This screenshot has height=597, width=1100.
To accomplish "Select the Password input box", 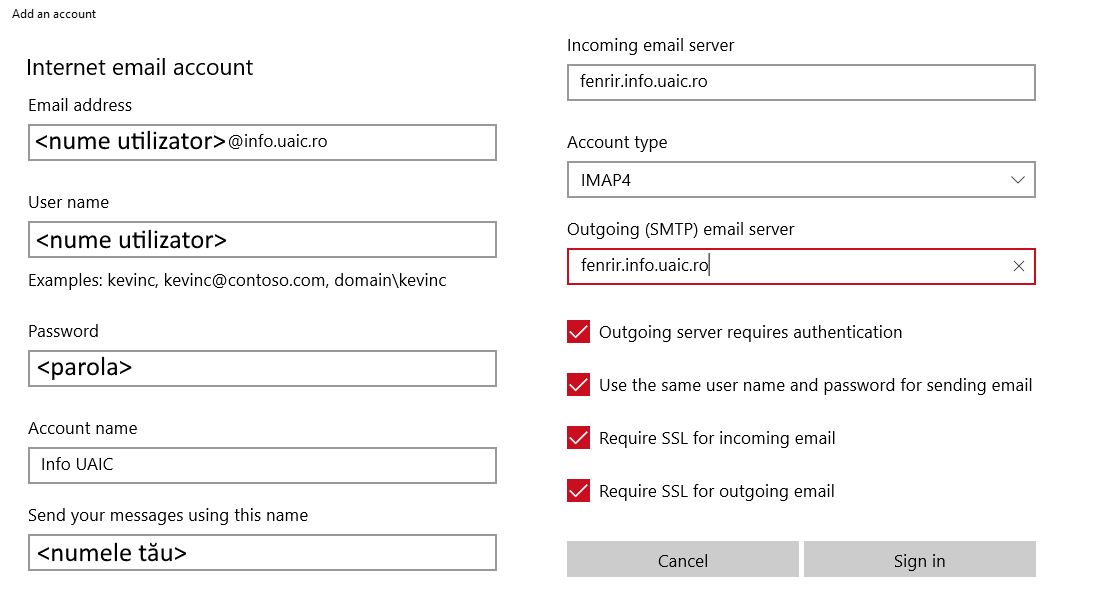I will coord(262,368).
